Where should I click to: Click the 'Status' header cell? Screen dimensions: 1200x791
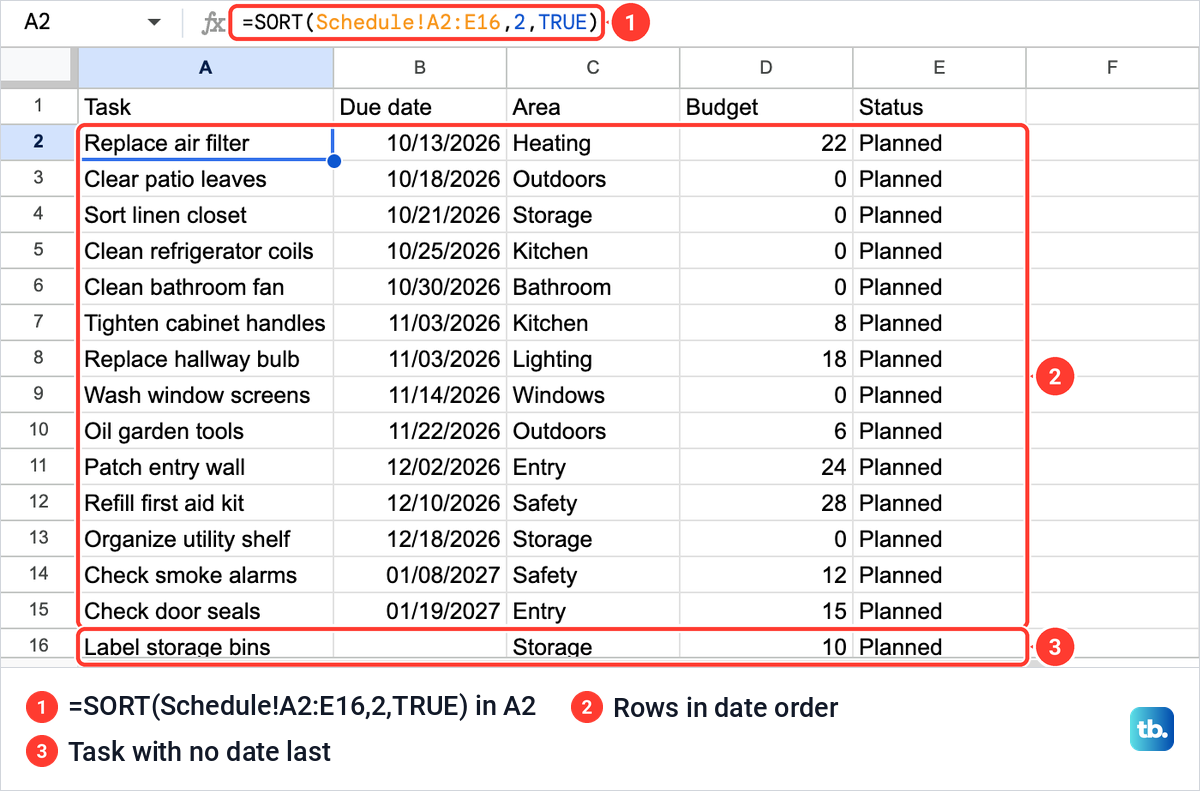[x=939, y=106]
